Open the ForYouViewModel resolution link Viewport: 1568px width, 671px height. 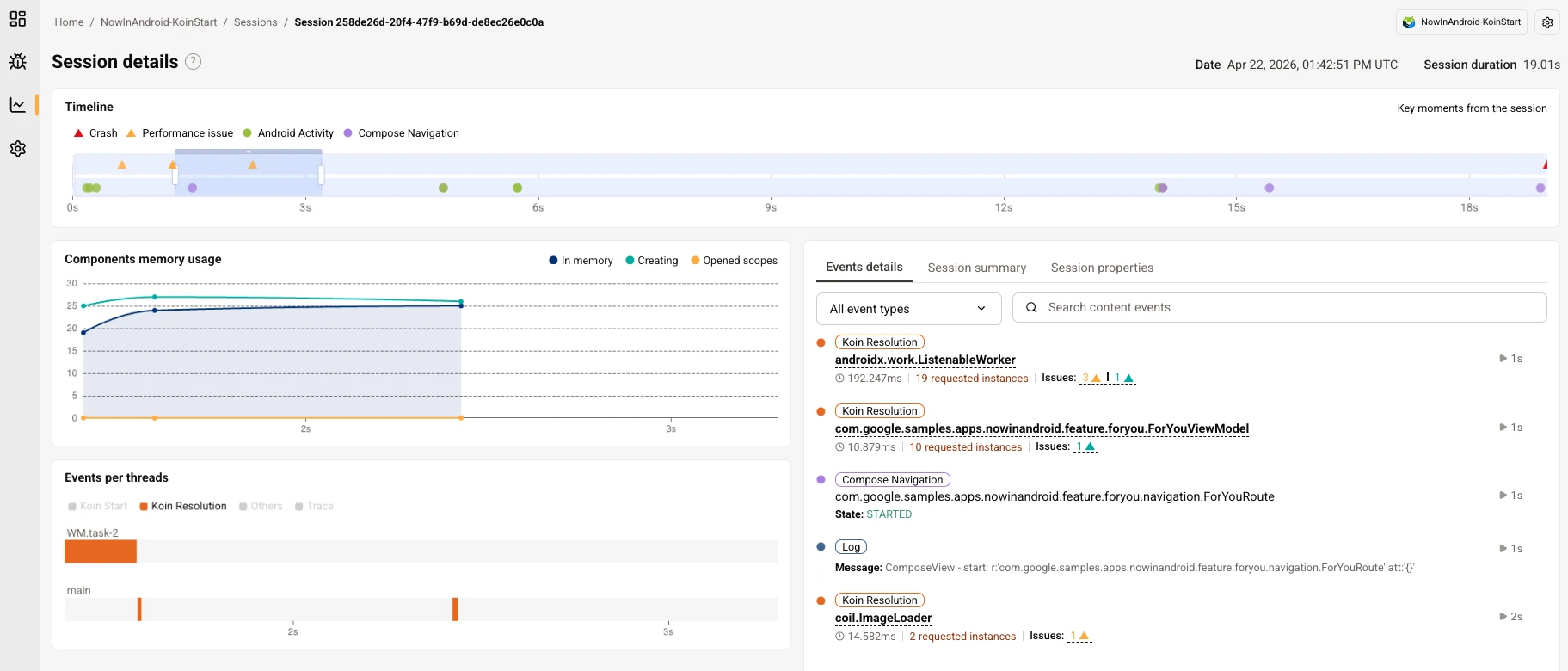click(1042, 428)
